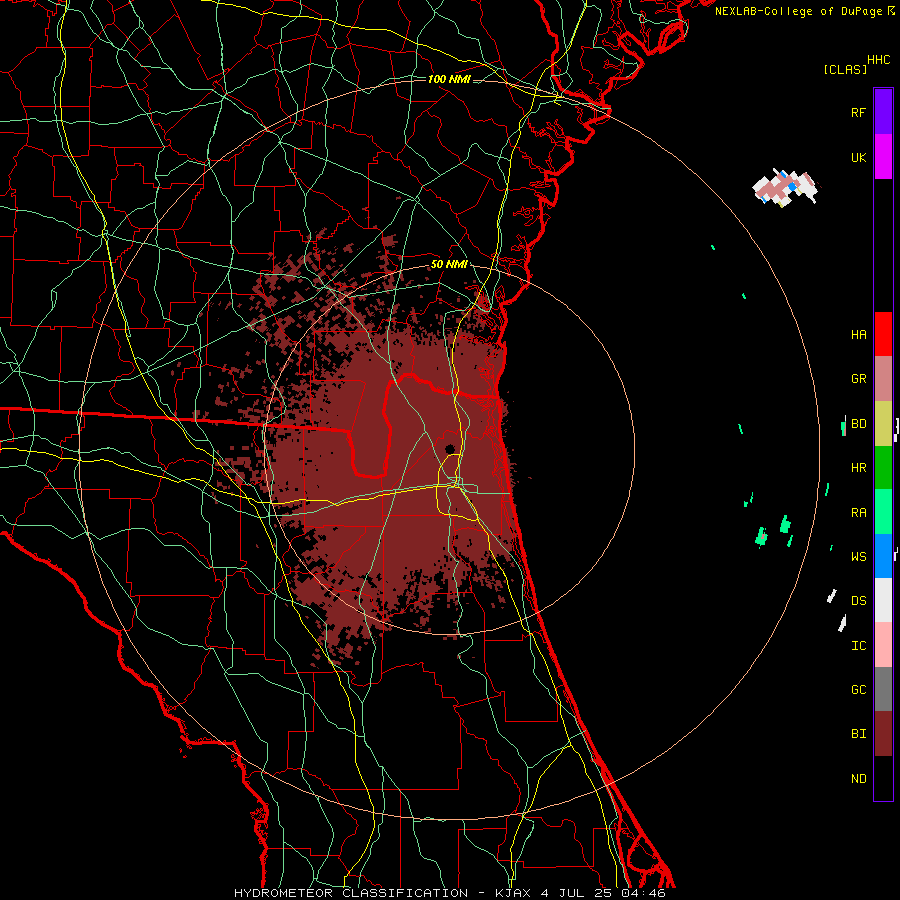This screenshot has height=900, width=900.
Task: Click the [CLAS] units label
Action: point(845,70)
